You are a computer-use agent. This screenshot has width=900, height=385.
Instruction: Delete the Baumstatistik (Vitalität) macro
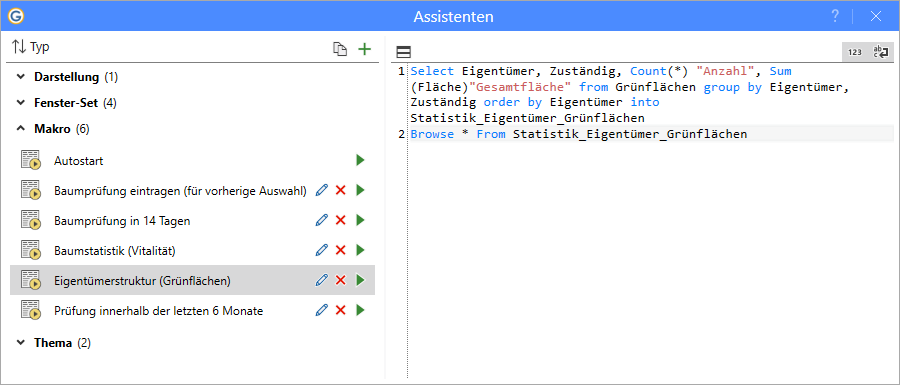pos(340,250)
